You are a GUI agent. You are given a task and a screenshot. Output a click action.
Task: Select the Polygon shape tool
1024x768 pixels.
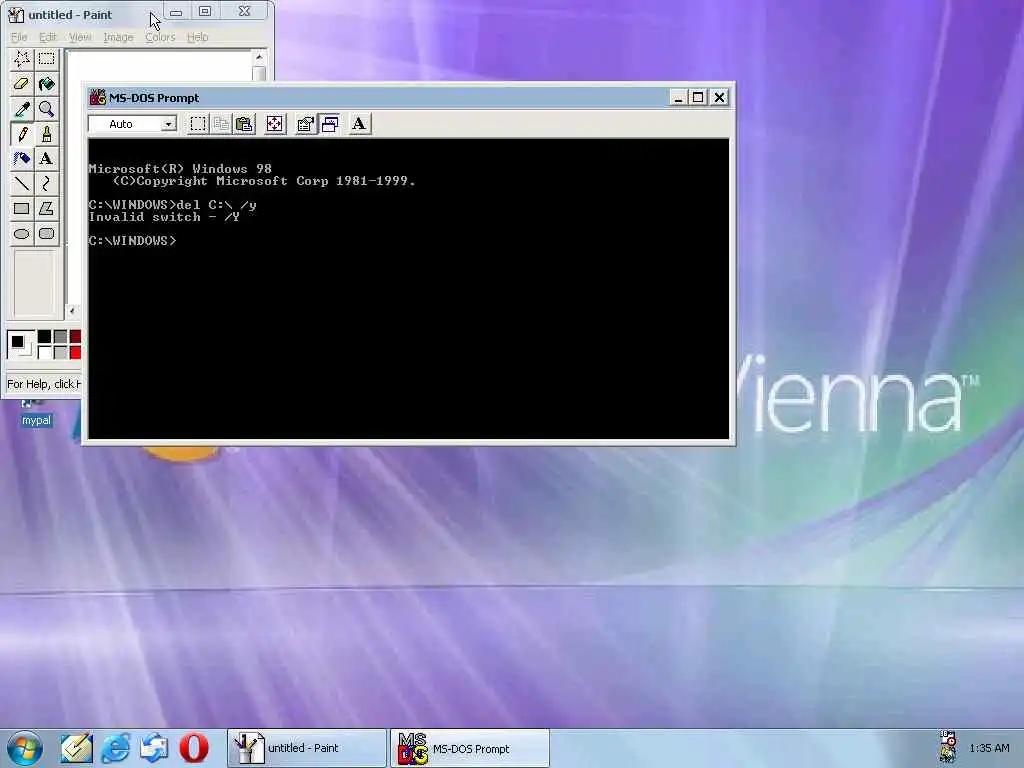pos(46,209)
